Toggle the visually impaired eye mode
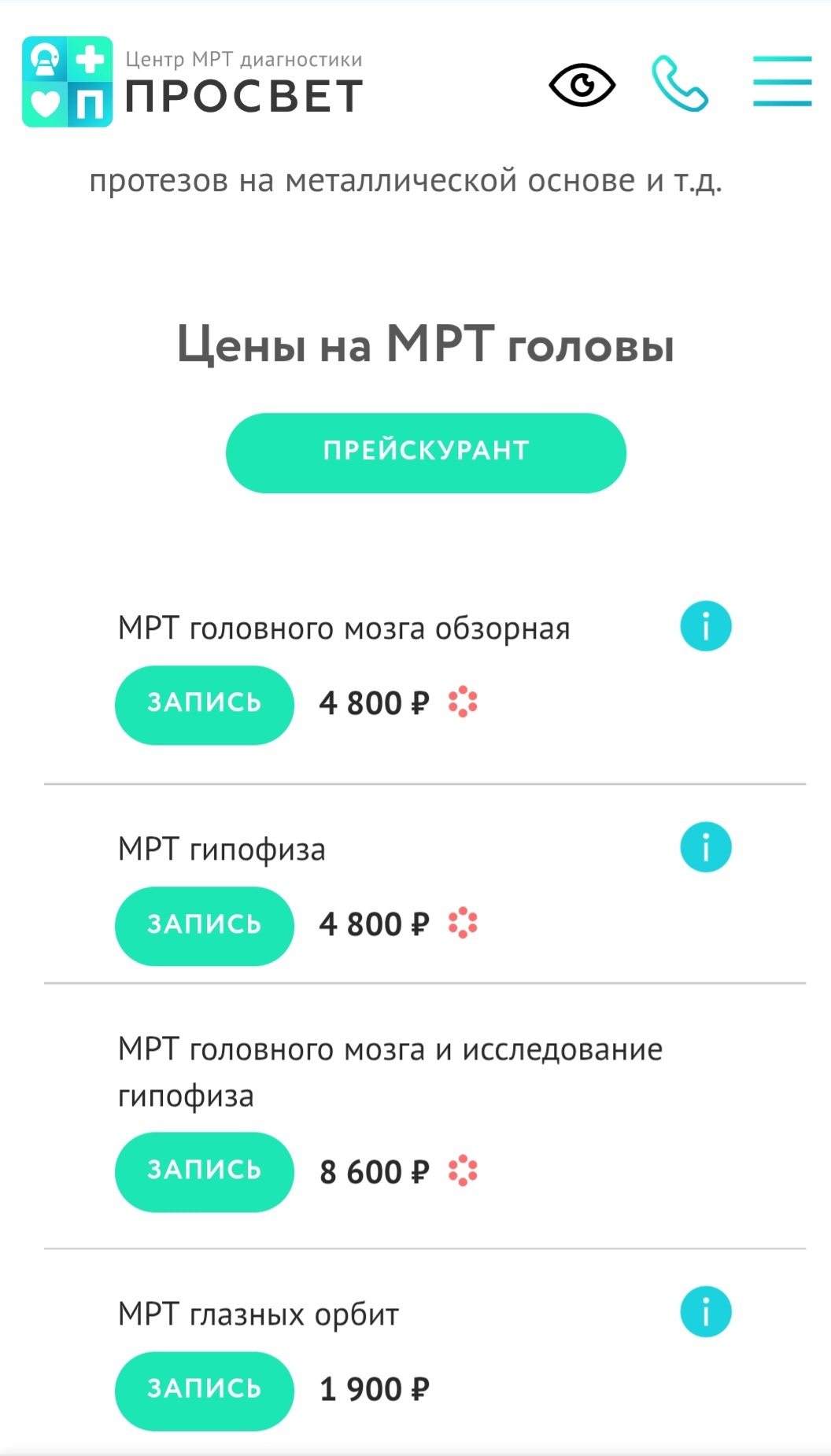 (582, 84)
